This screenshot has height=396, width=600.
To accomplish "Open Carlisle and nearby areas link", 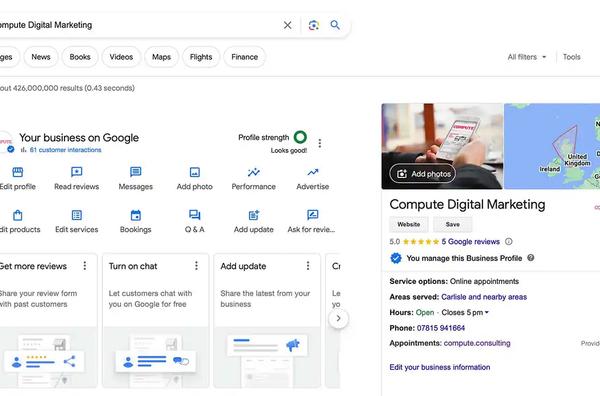I will [x=484, y=297].
